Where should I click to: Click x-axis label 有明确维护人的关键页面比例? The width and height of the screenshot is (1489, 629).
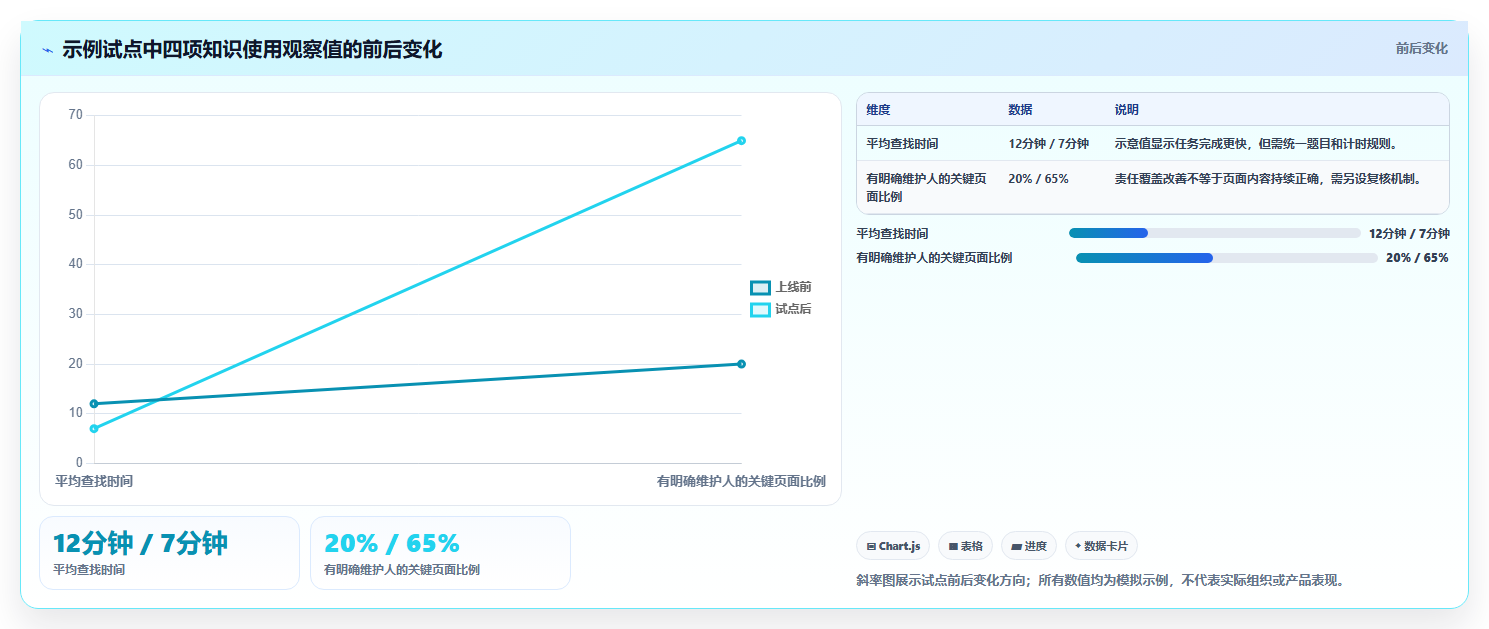[x=741, y=481]
